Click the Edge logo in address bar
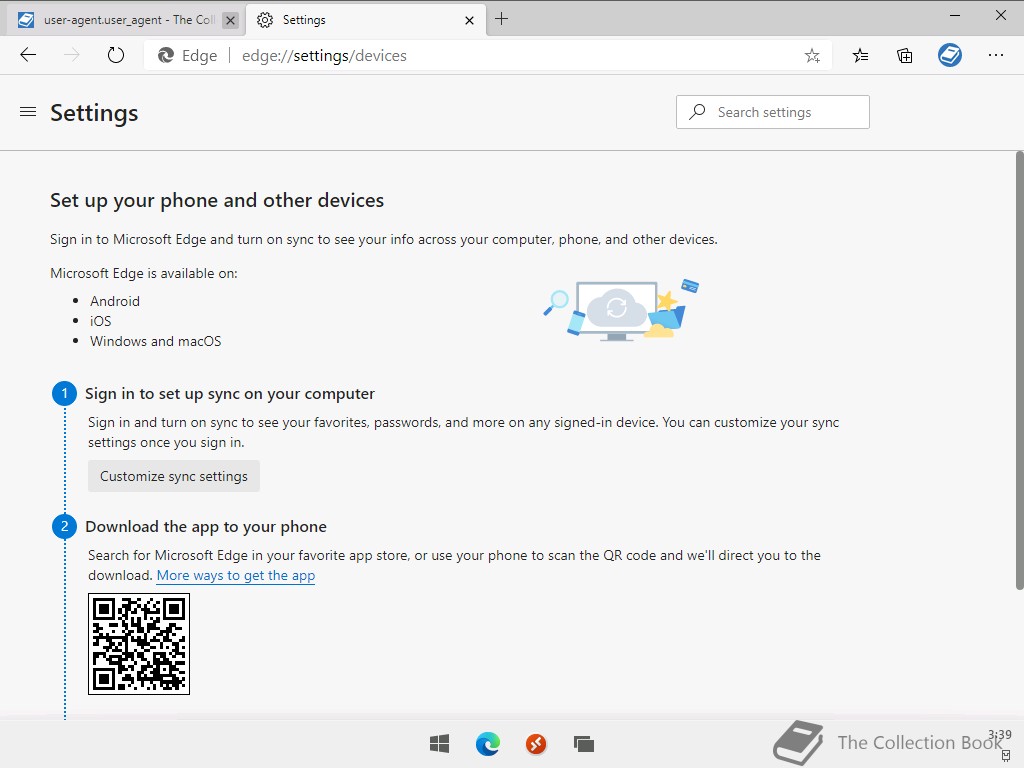 pos(166,56)
